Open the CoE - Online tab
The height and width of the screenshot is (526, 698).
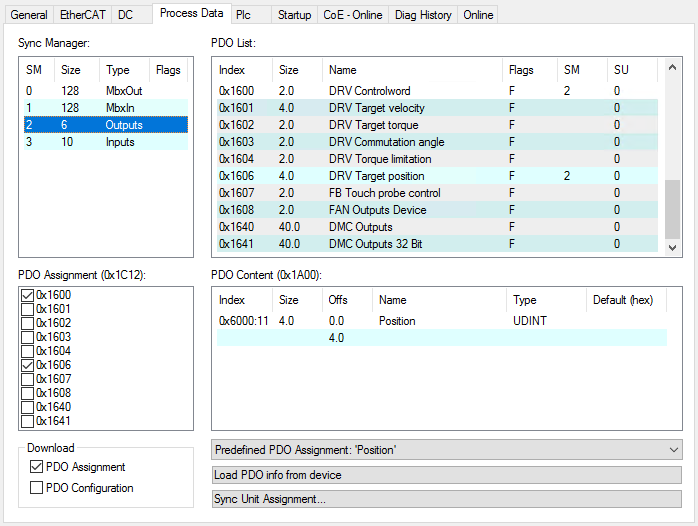pyautogui.click(x=353, y=15)
